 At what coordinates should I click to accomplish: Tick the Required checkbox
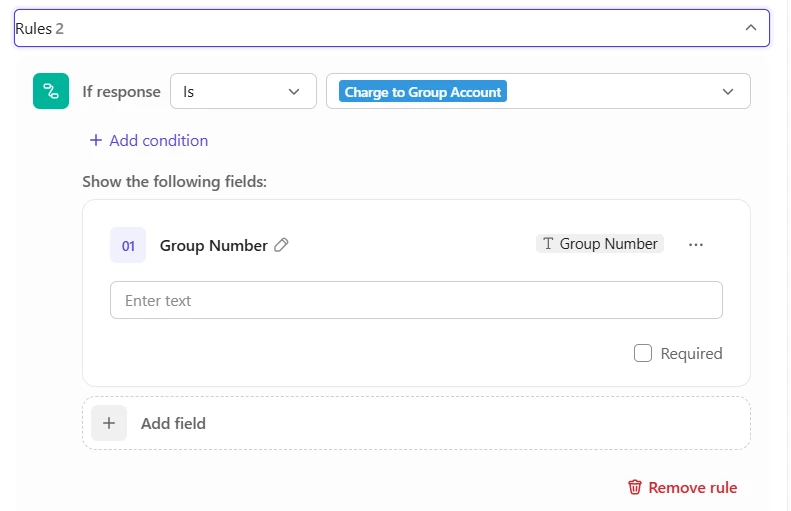(643, 353)
